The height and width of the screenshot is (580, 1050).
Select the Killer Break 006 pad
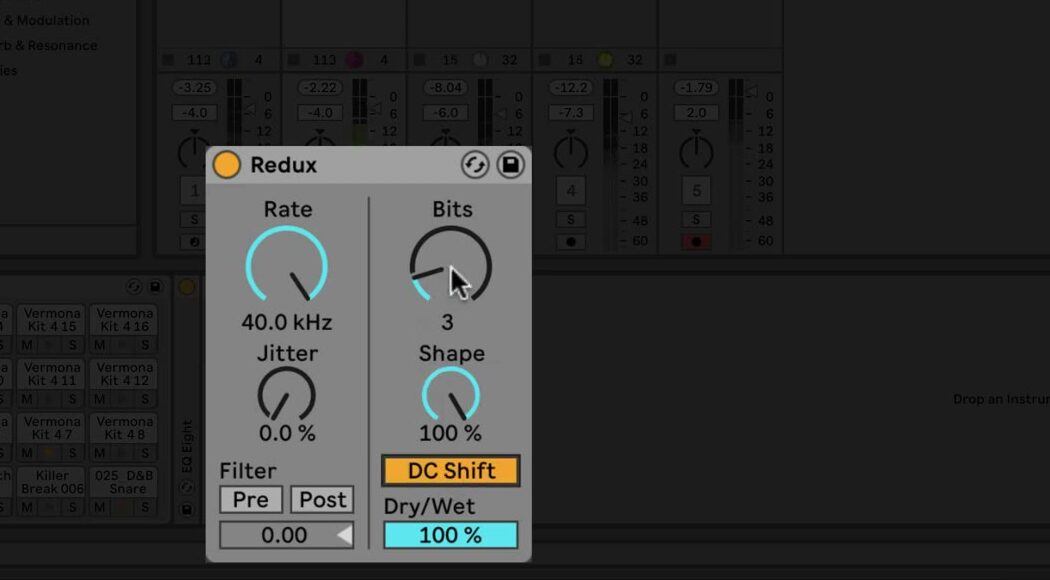coord(52,482)
